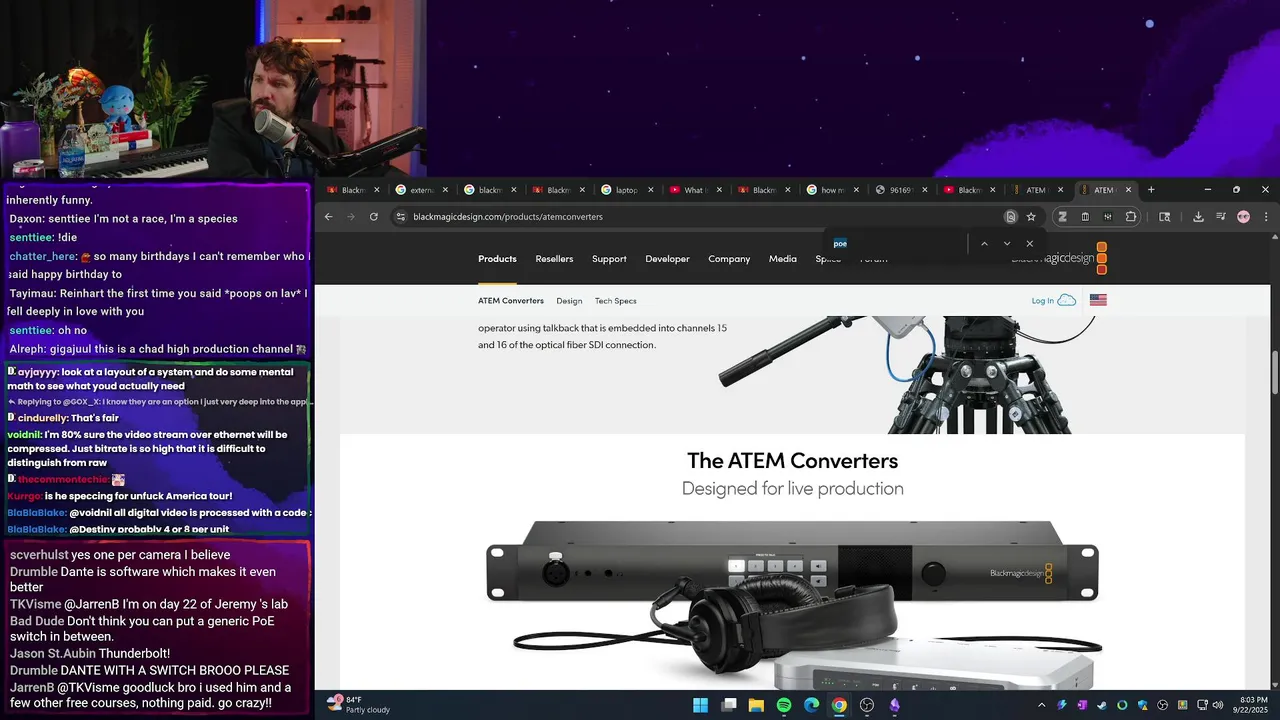Click the find box containing 'poe'

(895, 244)
